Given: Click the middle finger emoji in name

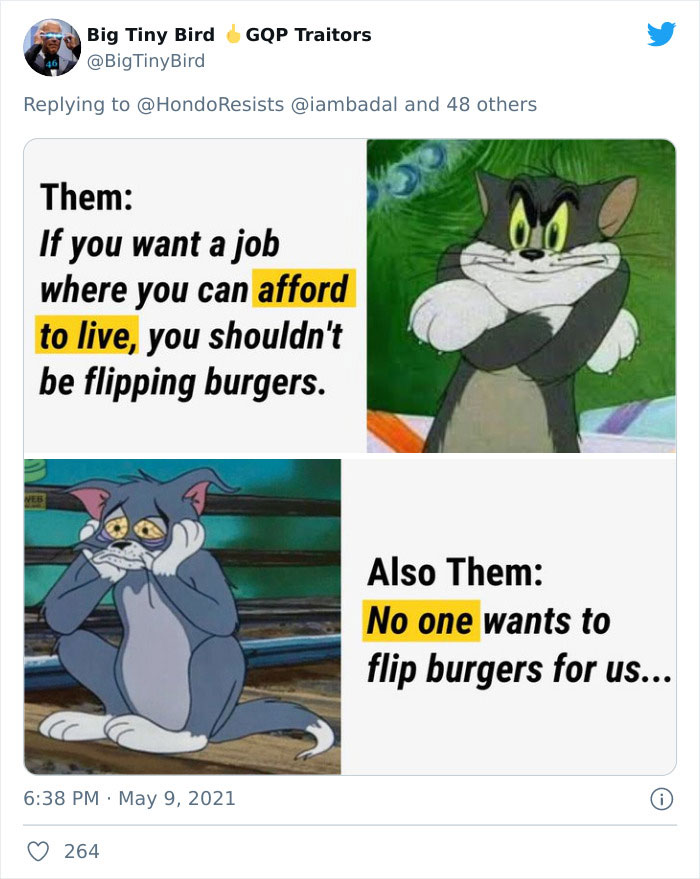Looking at the screenshot, I should pyautogui.click(x=232, y=35).
